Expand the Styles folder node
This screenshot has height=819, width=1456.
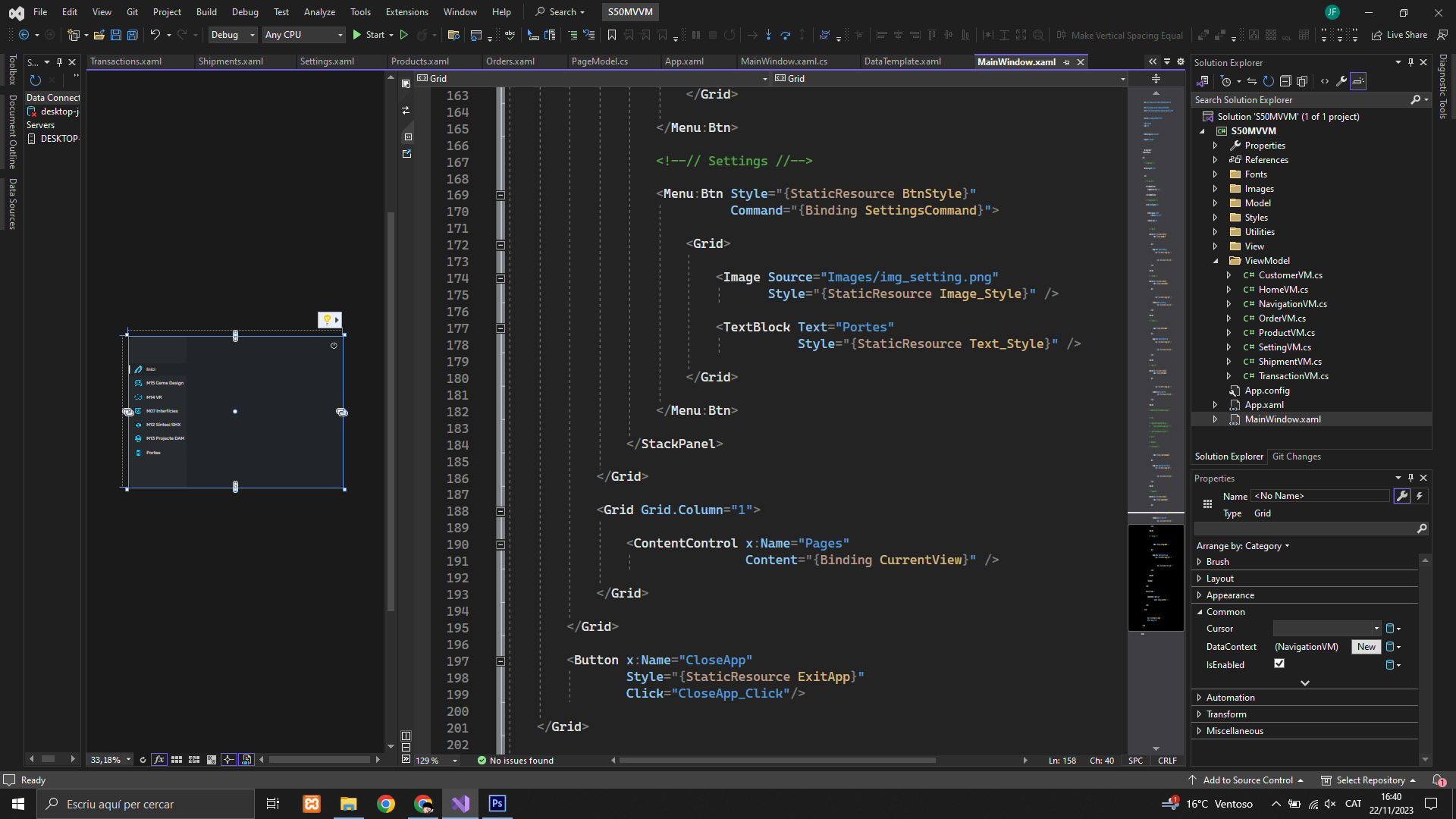tap(1215, 218)
